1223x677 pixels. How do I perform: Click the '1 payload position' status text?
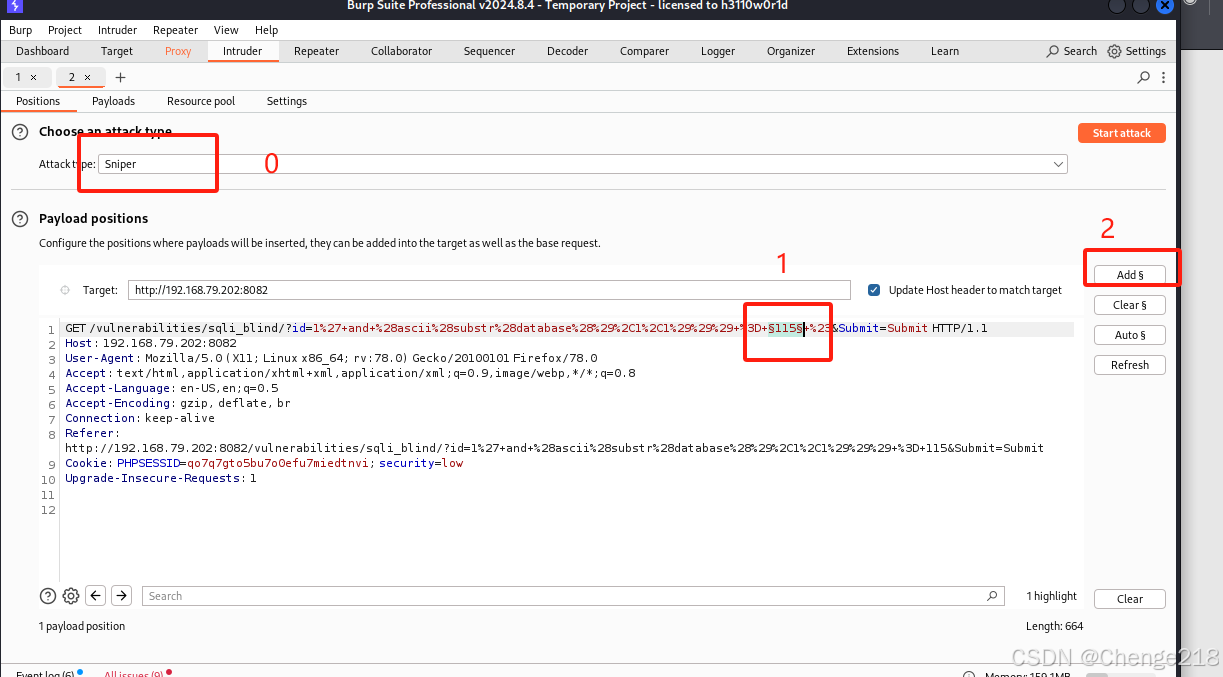[82, 626]
